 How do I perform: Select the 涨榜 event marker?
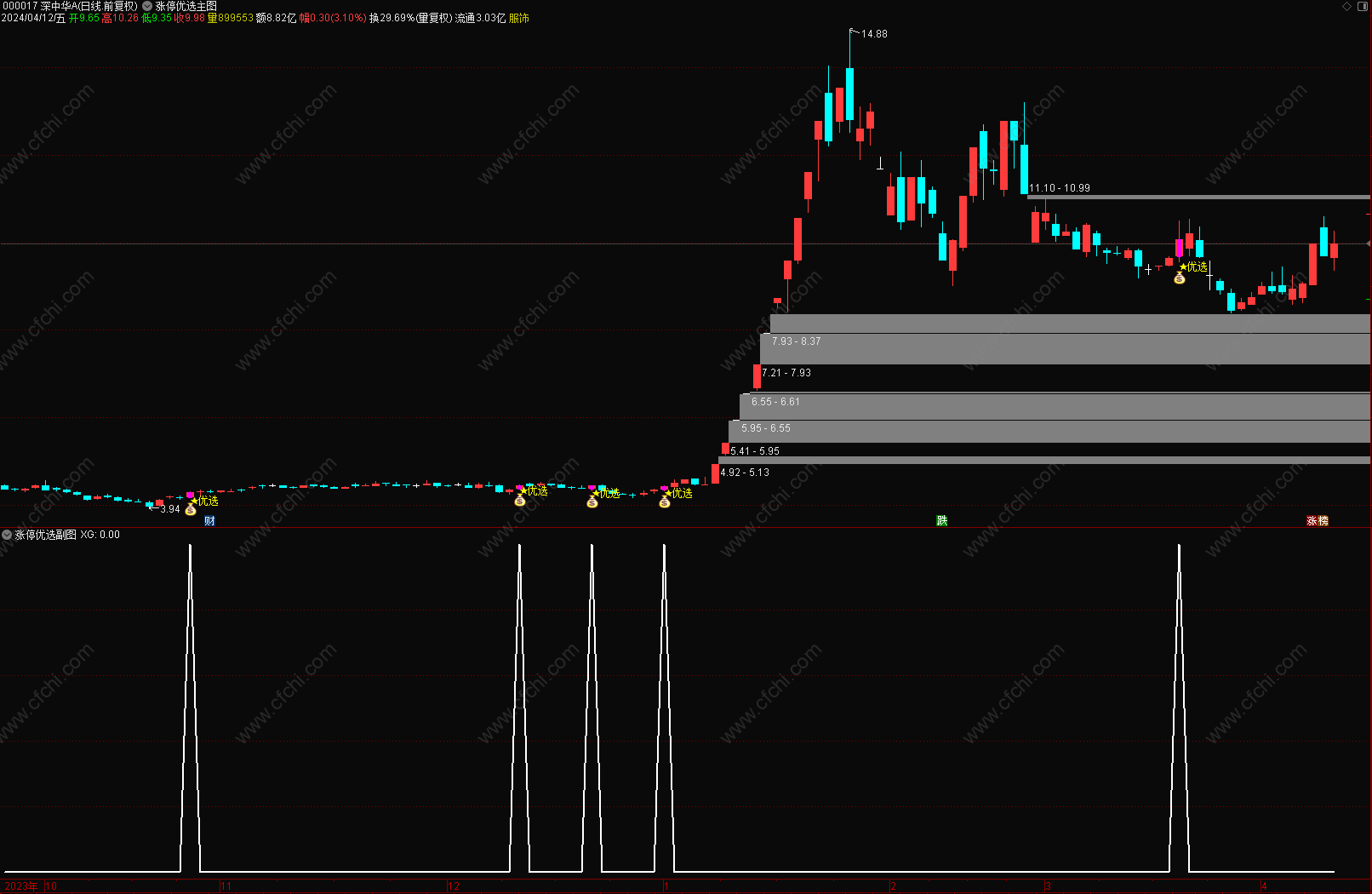[x=1318, y=520]
